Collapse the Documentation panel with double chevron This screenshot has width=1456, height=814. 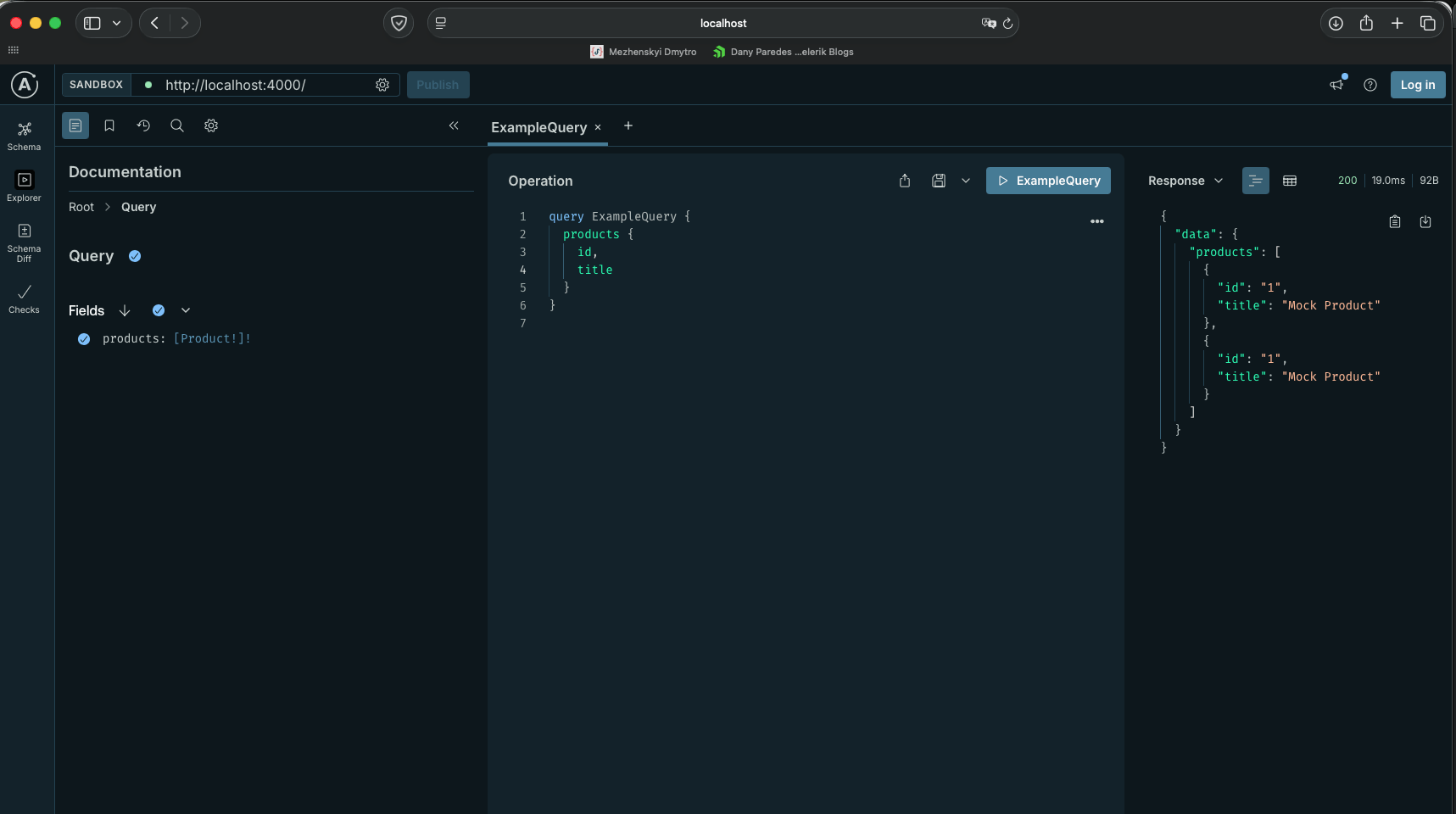pos(455,125)
